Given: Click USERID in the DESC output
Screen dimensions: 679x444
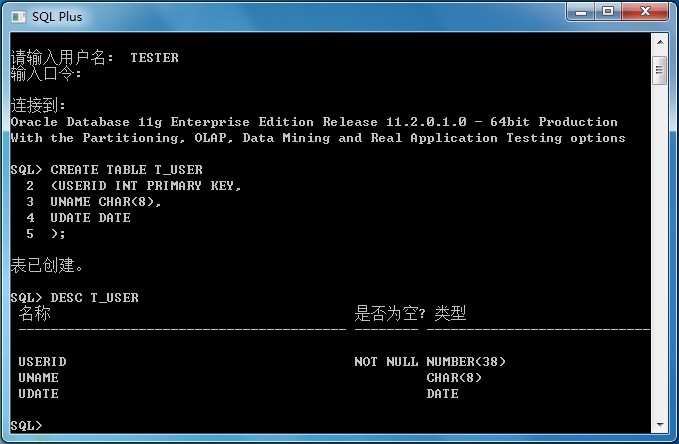Looking at the screenshot, I should click(42, 362).
